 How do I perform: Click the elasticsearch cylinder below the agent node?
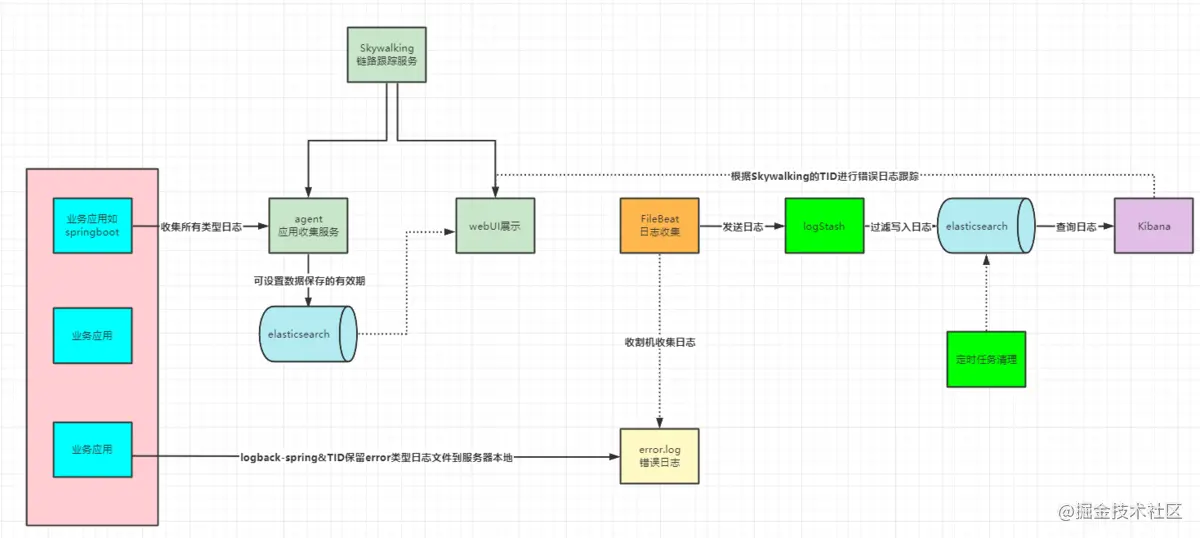coord(307,333)
